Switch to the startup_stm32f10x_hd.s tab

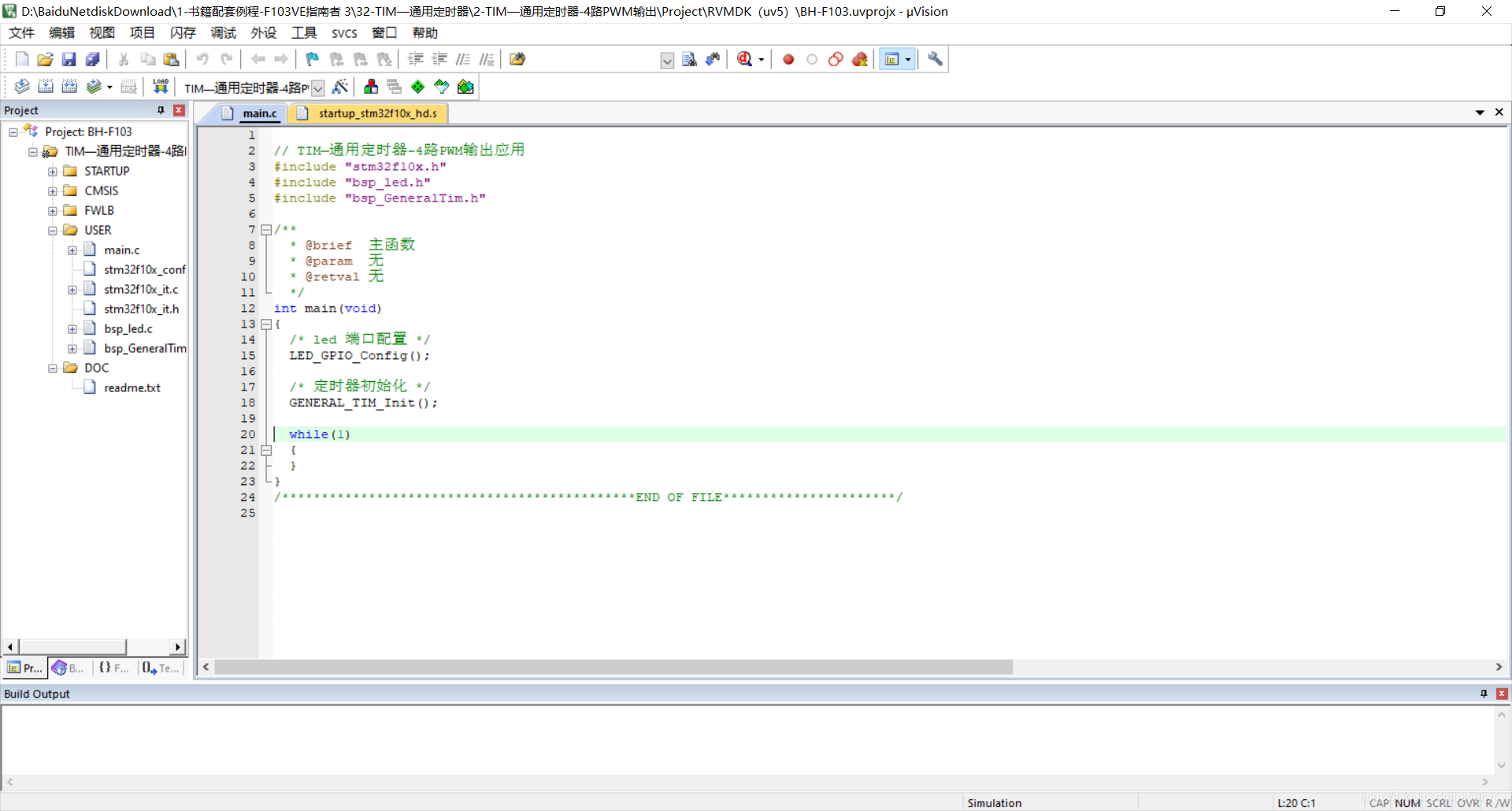point(369,113)
